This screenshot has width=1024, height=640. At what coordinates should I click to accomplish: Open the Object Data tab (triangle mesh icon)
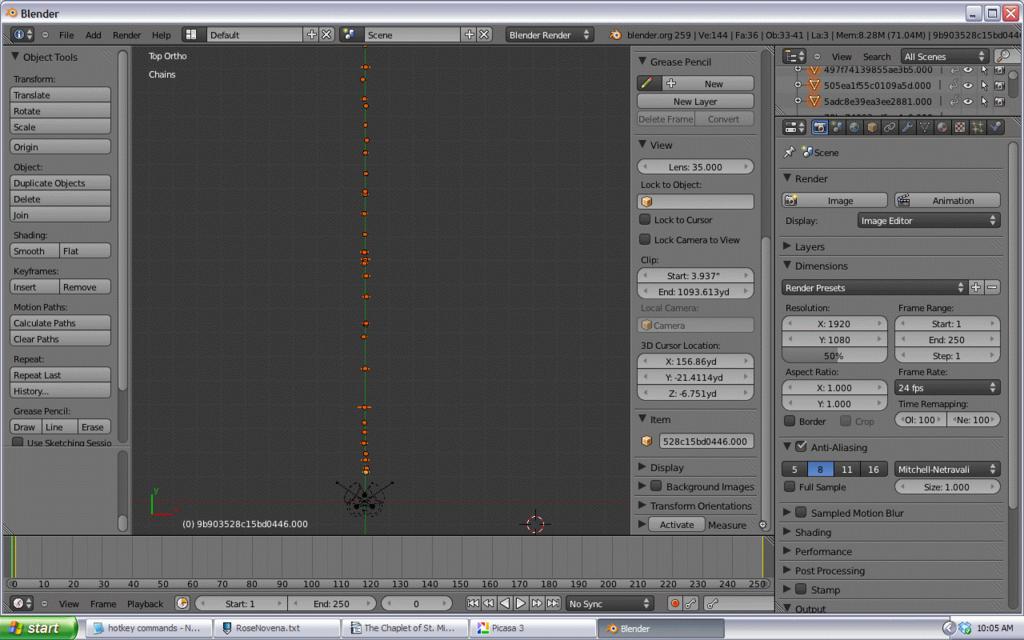click(x=925, y=127)
